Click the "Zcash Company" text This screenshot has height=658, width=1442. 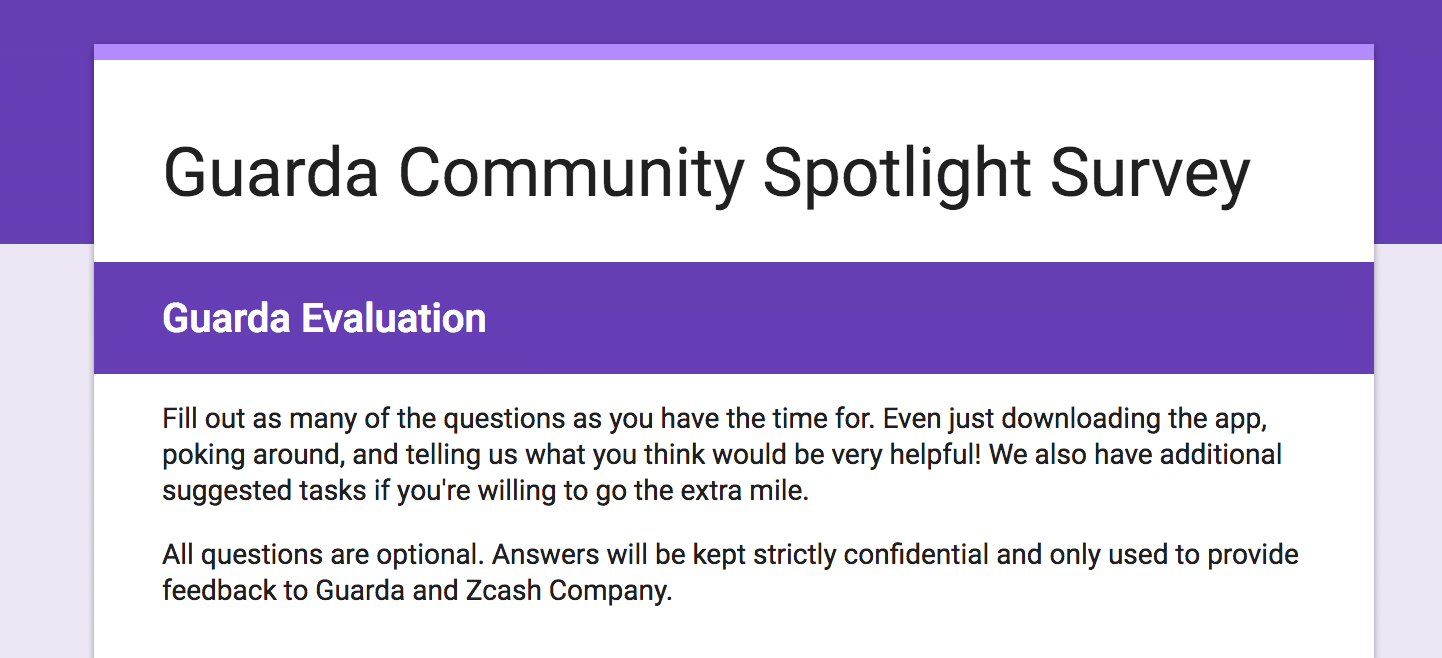pos(566,591)
